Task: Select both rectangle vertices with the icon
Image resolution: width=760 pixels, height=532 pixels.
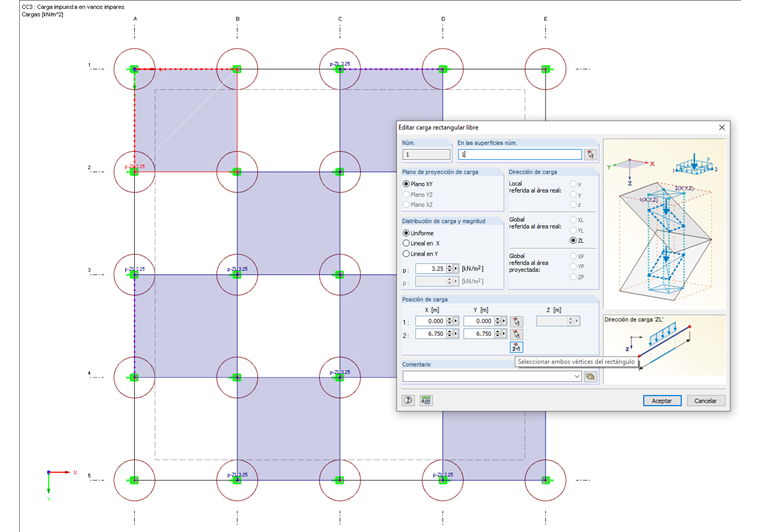Action: [517, 347]
